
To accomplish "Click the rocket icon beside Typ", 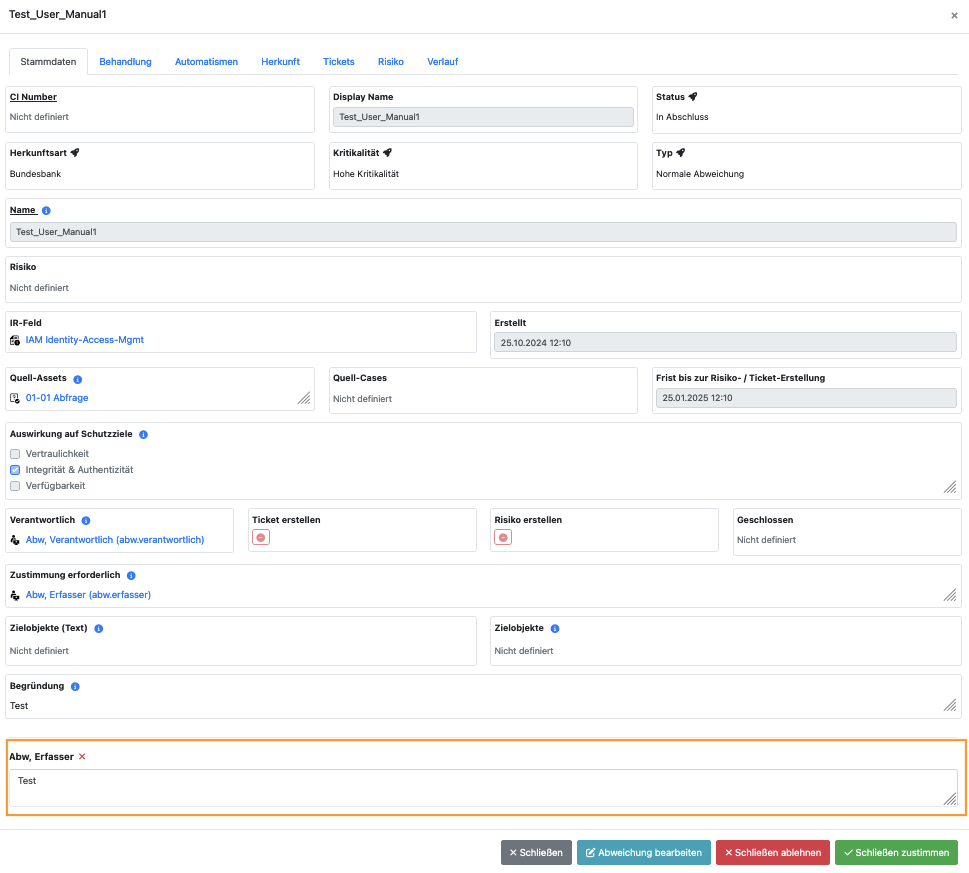I will [680, 153].
